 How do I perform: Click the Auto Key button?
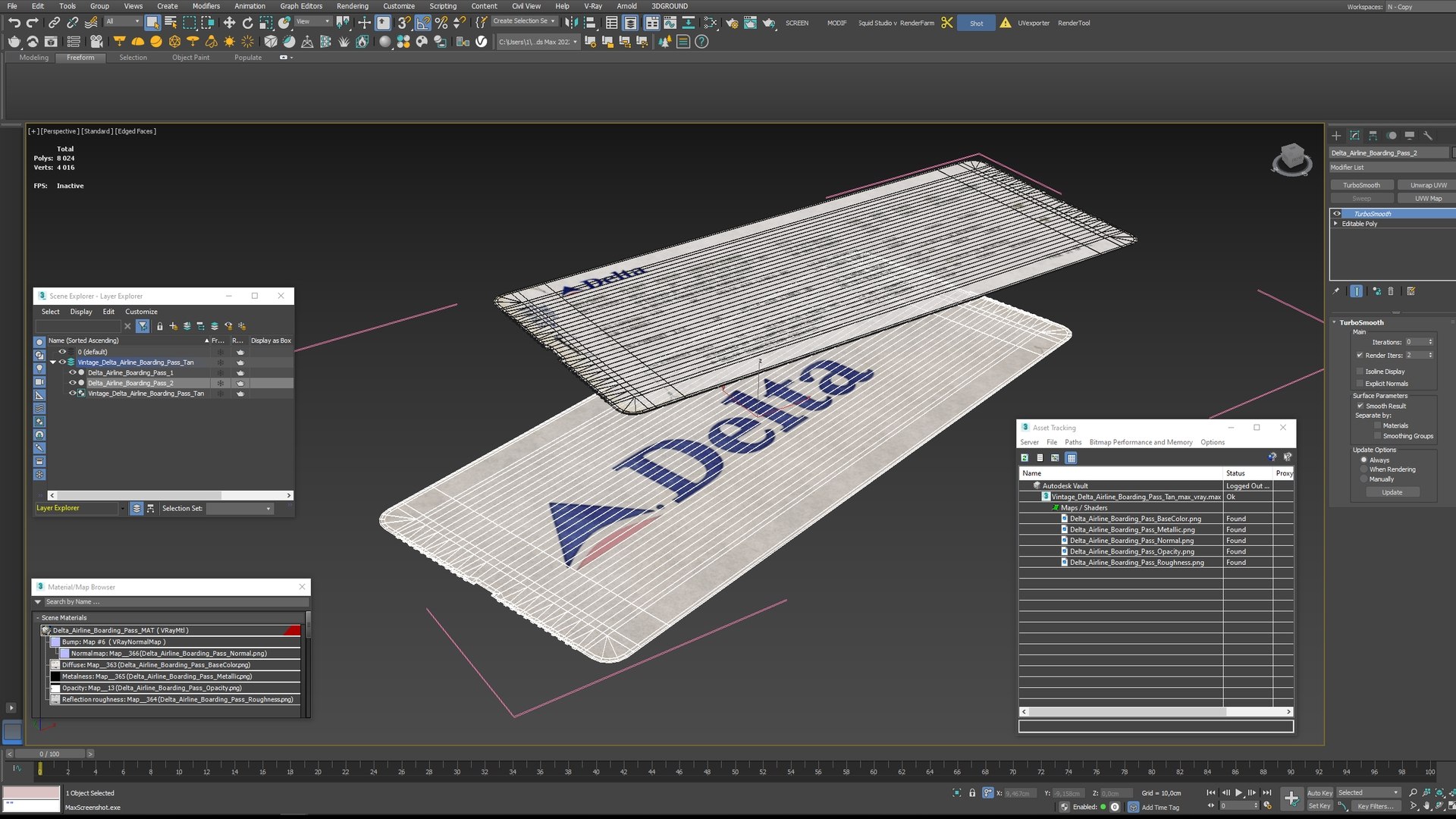[x=1319, y=793]
